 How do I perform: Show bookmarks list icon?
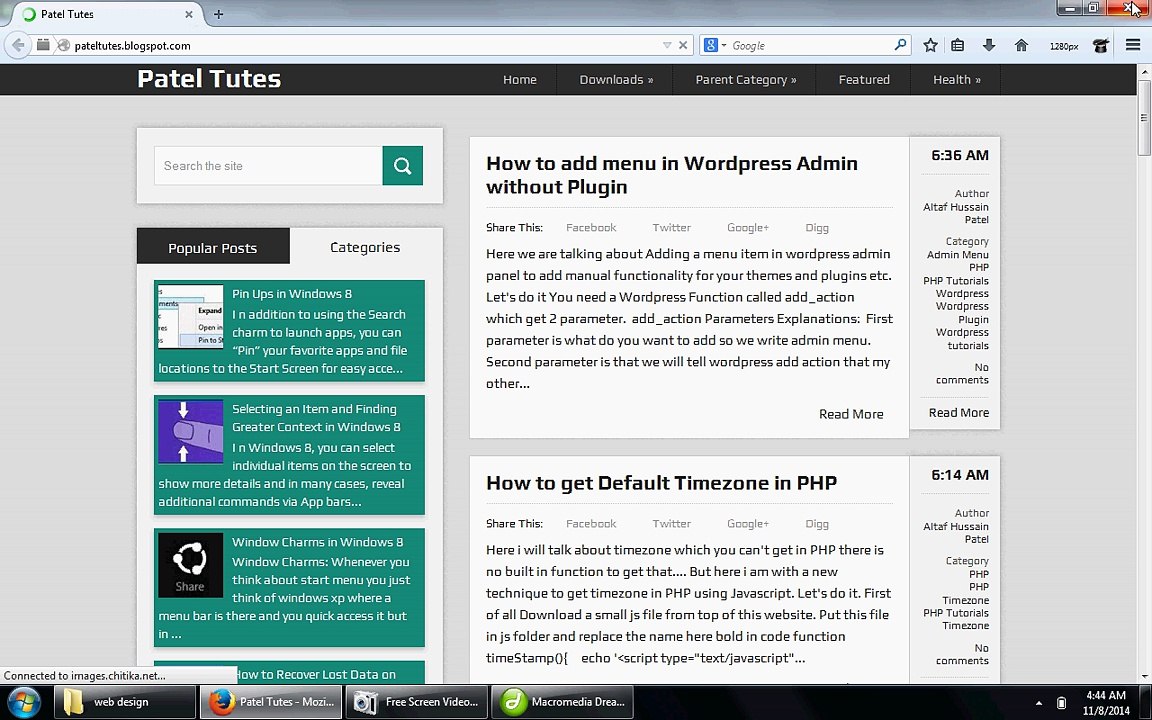click(957, 45)
